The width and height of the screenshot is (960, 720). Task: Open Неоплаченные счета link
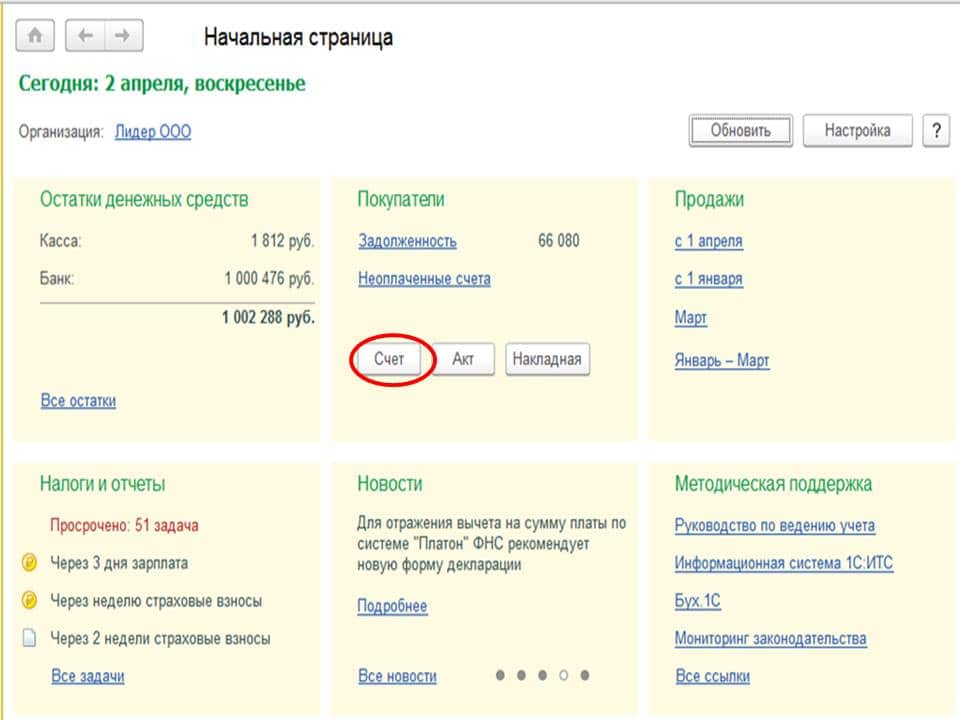click(x=424, y=279)
